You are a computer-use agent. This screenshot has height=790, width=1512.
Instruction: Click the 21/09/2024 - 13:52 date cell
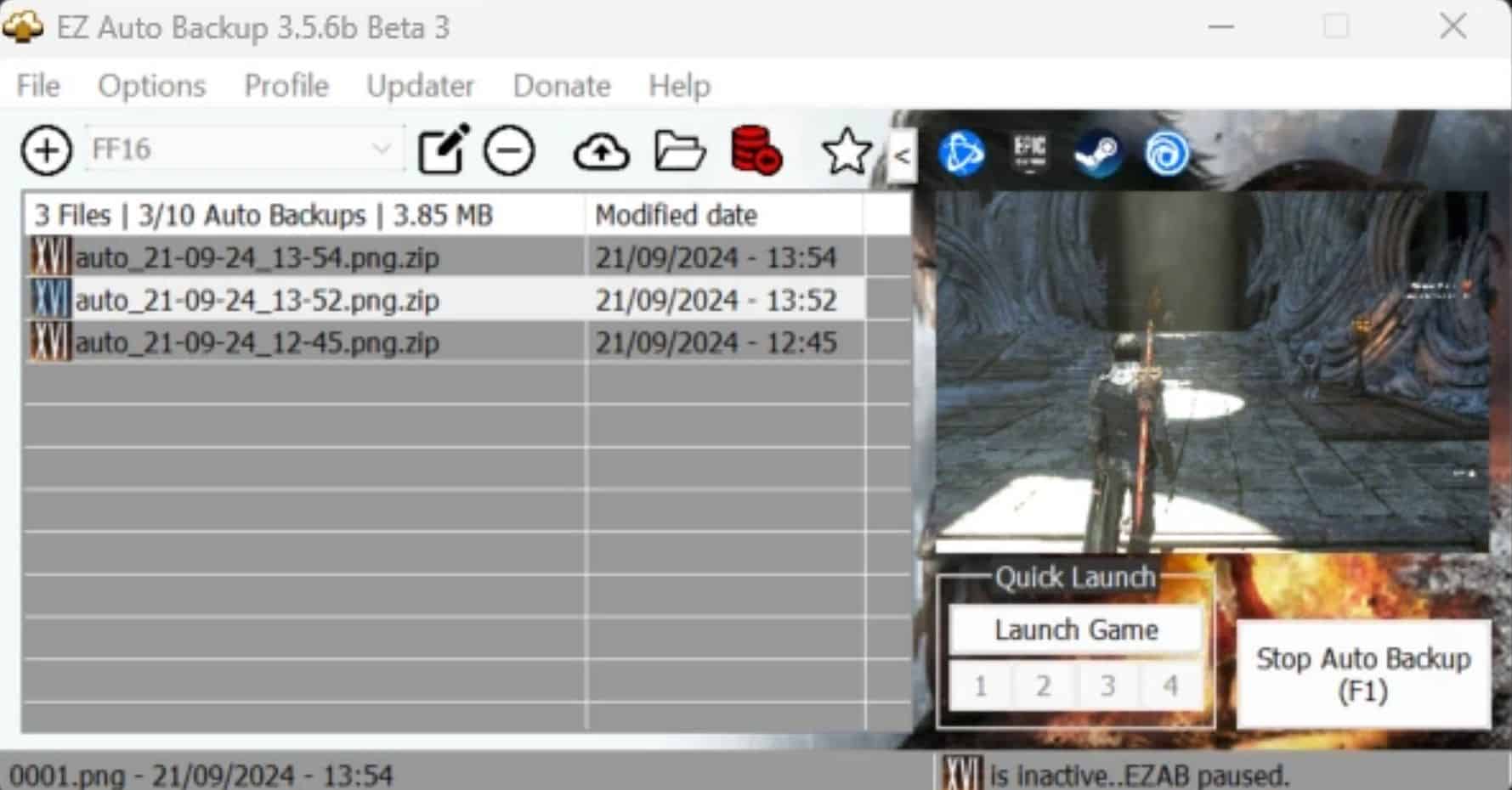[x=716, y=300]
